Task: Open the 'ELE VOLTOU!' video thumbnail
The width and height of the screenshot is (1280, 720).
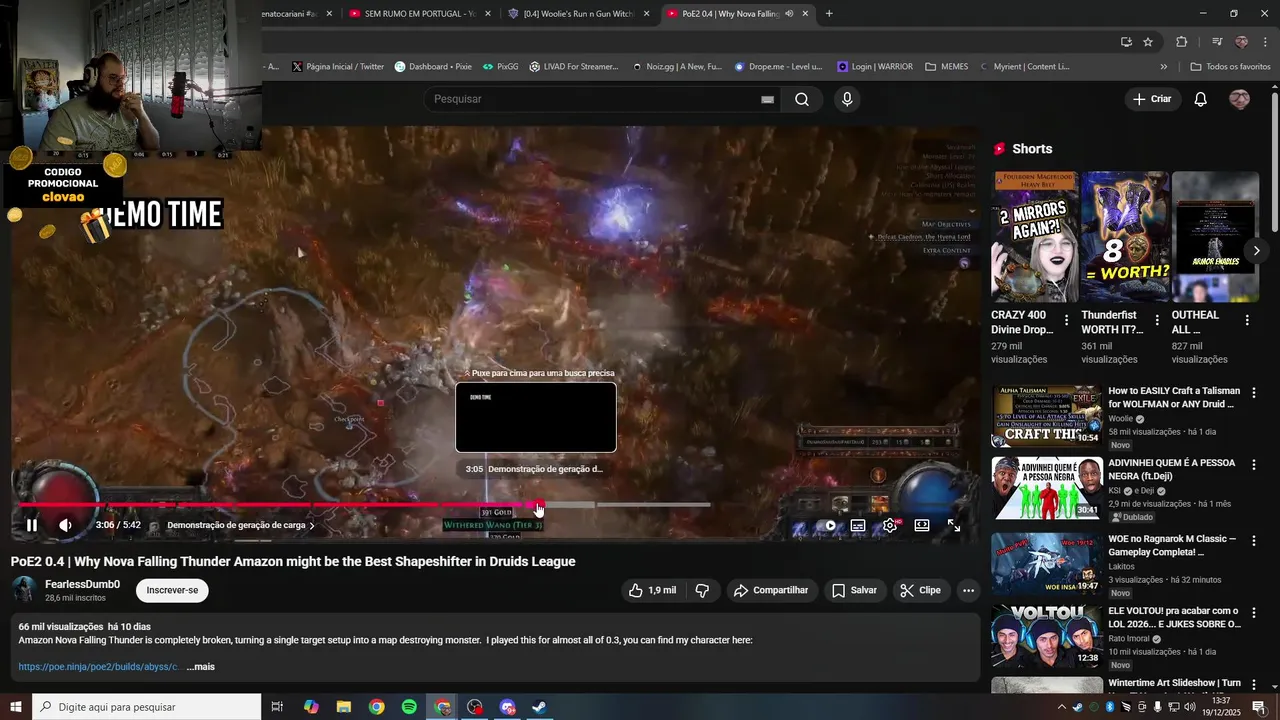Action: tap(1047, 636)
